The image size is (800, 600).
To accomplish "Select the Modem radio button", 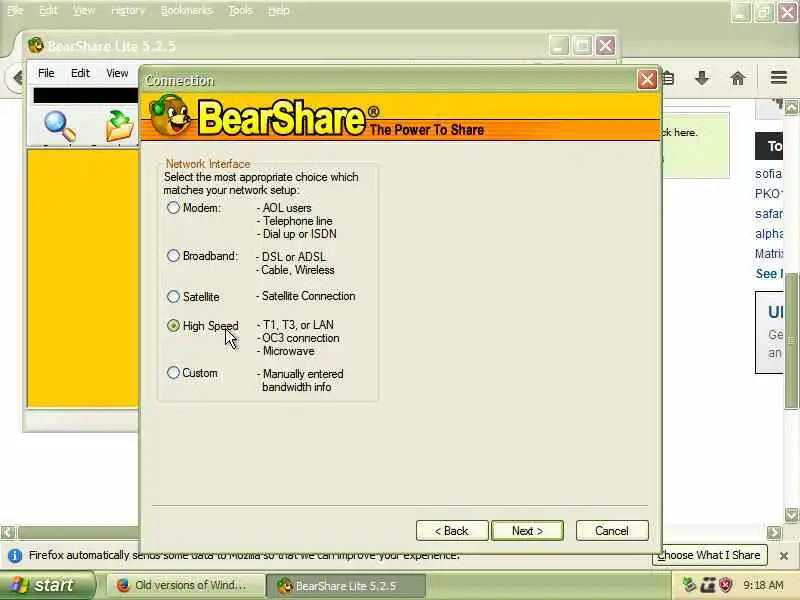I will [x=173, y=208].
